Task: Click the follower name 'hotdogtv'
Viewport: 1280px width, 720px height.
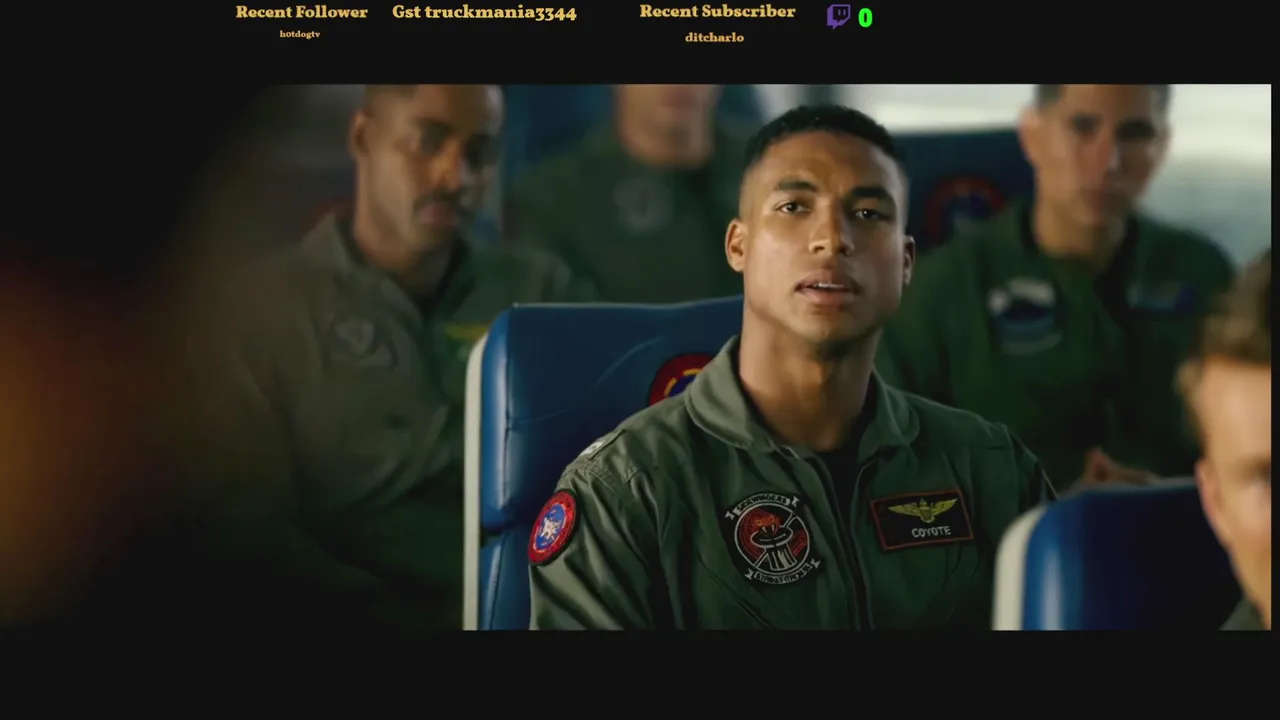Action: point(300,34)
